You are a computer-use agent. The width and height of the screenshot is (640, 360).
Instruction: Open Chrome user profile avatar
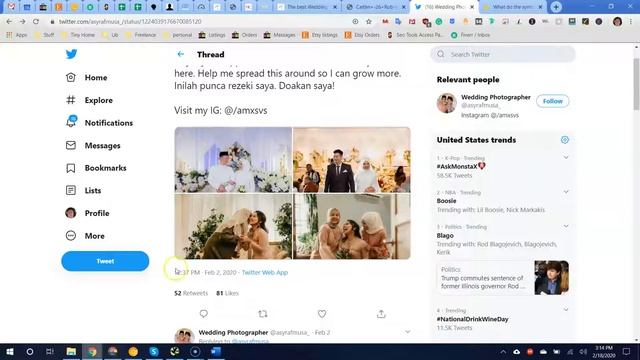coord(617,22)
